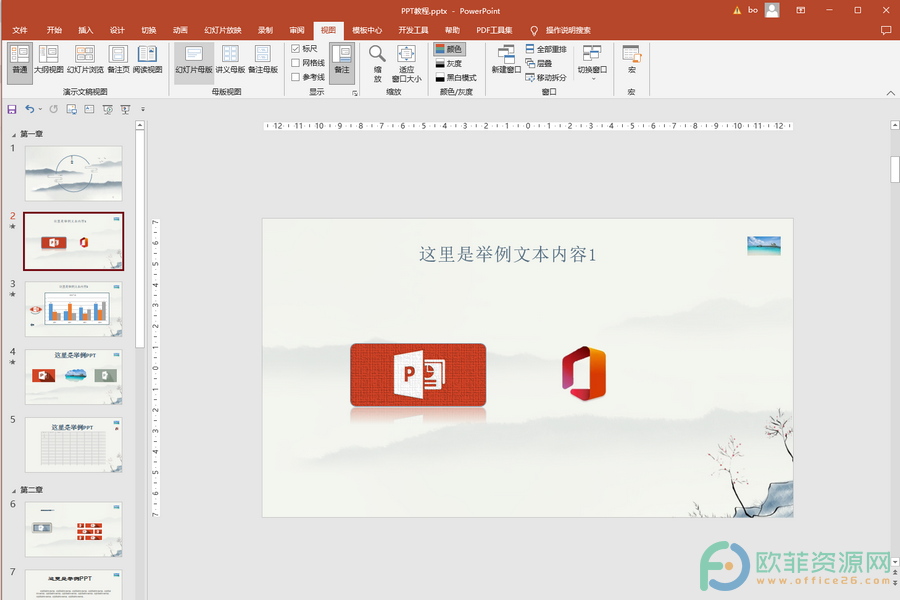Open Slide Sorter view (幻灯片浏览)
Image resolution: width=900 pixels, height=600 pixels.
pos(85,60)
